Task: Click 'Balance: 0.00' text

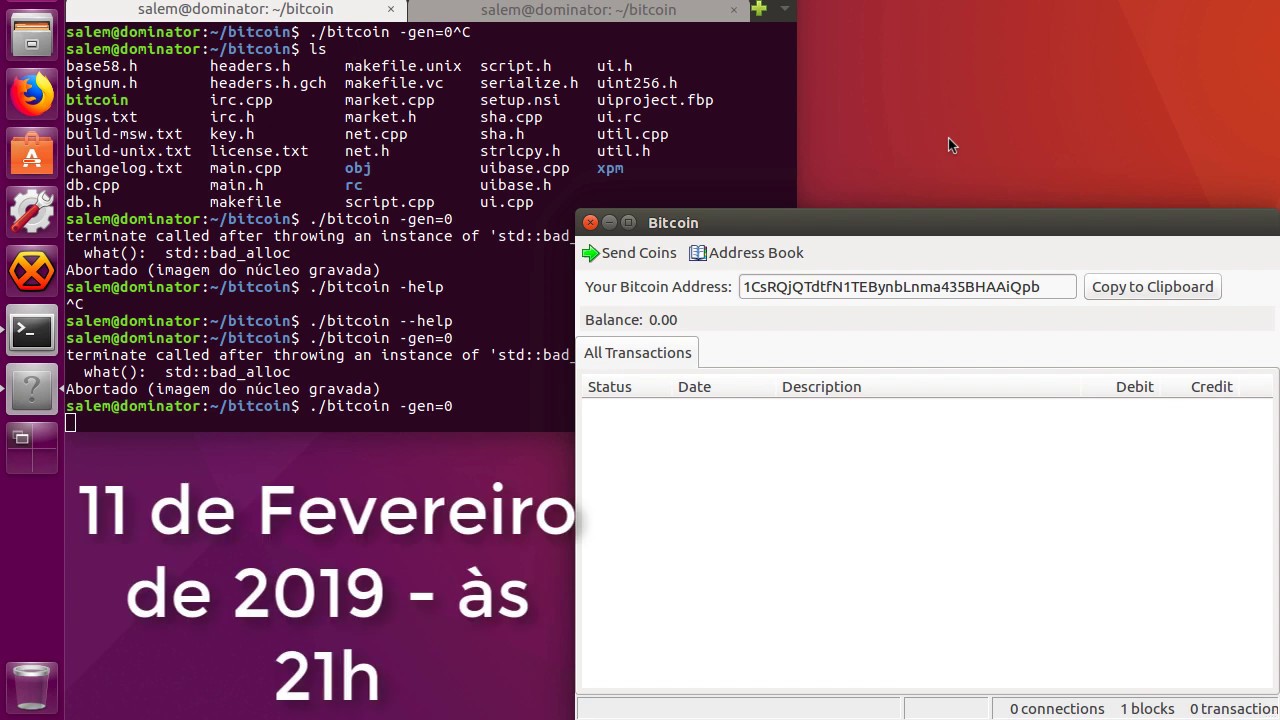Action: click(x=631, y=320)
